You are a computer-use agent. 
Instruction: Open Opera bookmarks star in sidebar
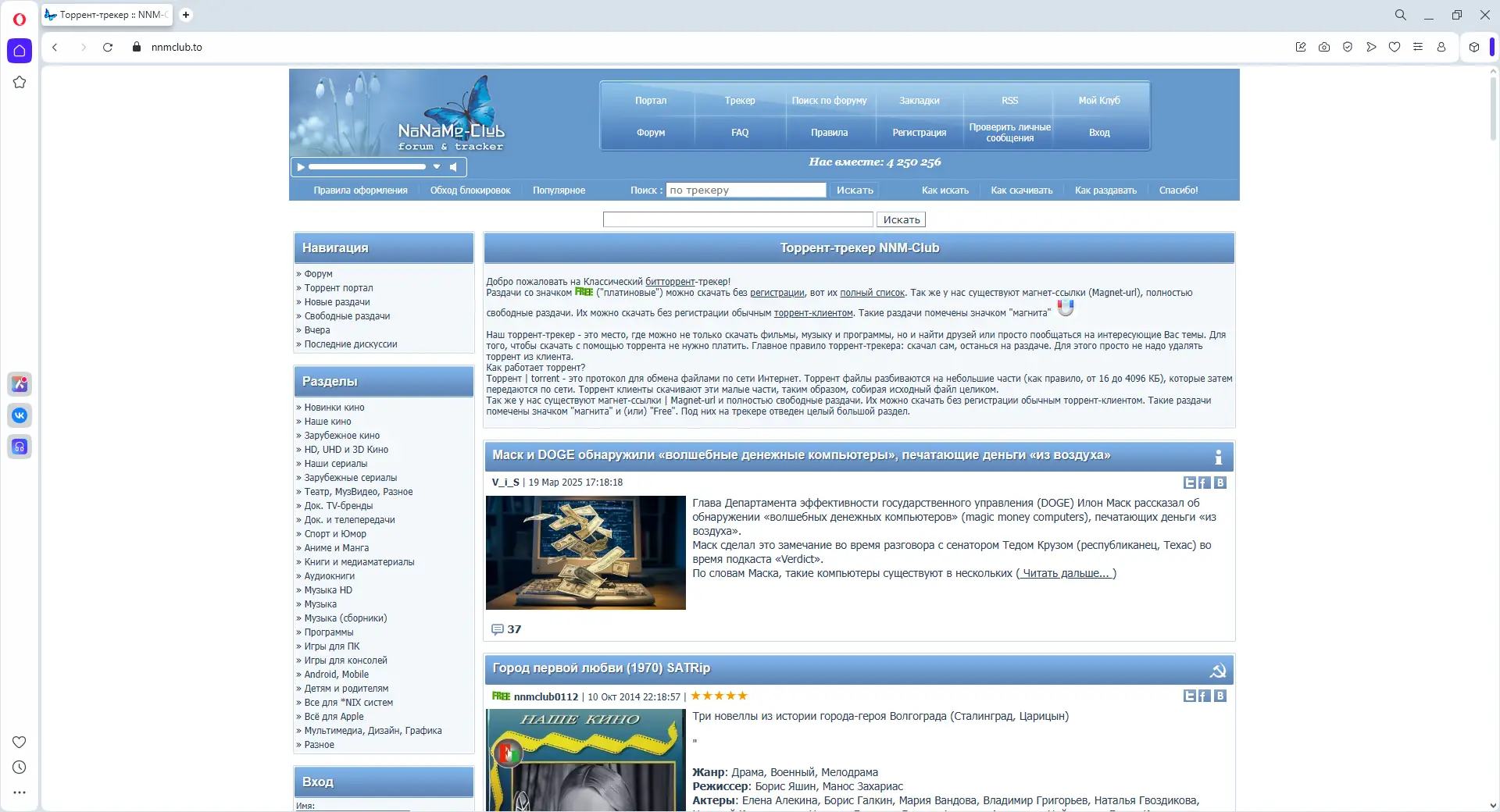click(20, 82)
